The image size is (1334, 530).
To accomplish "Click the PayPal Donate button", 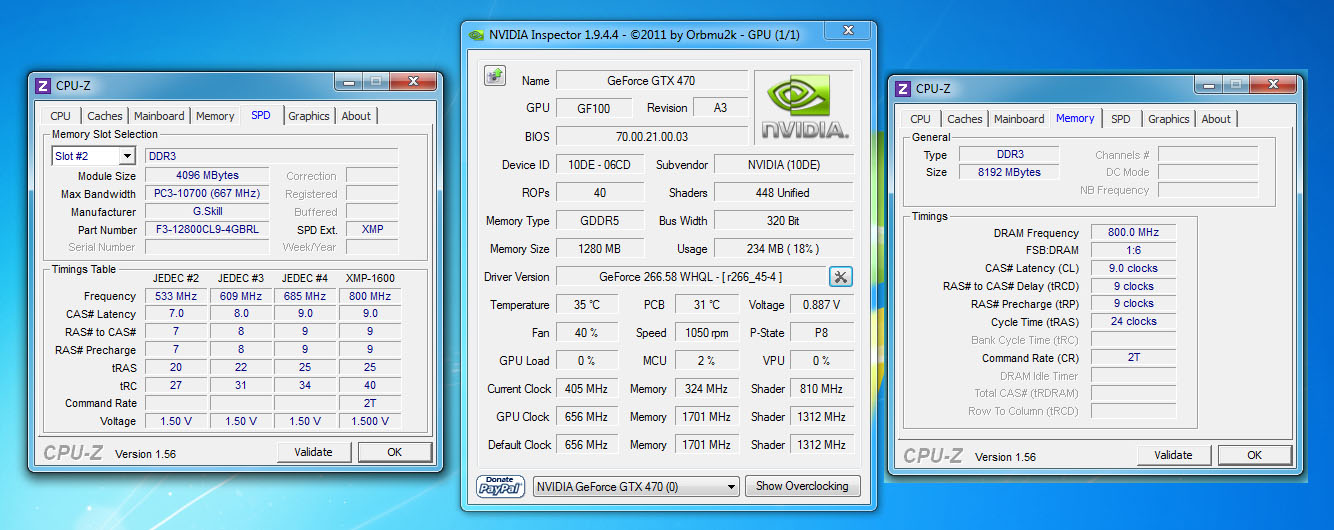I will point(501,486).
